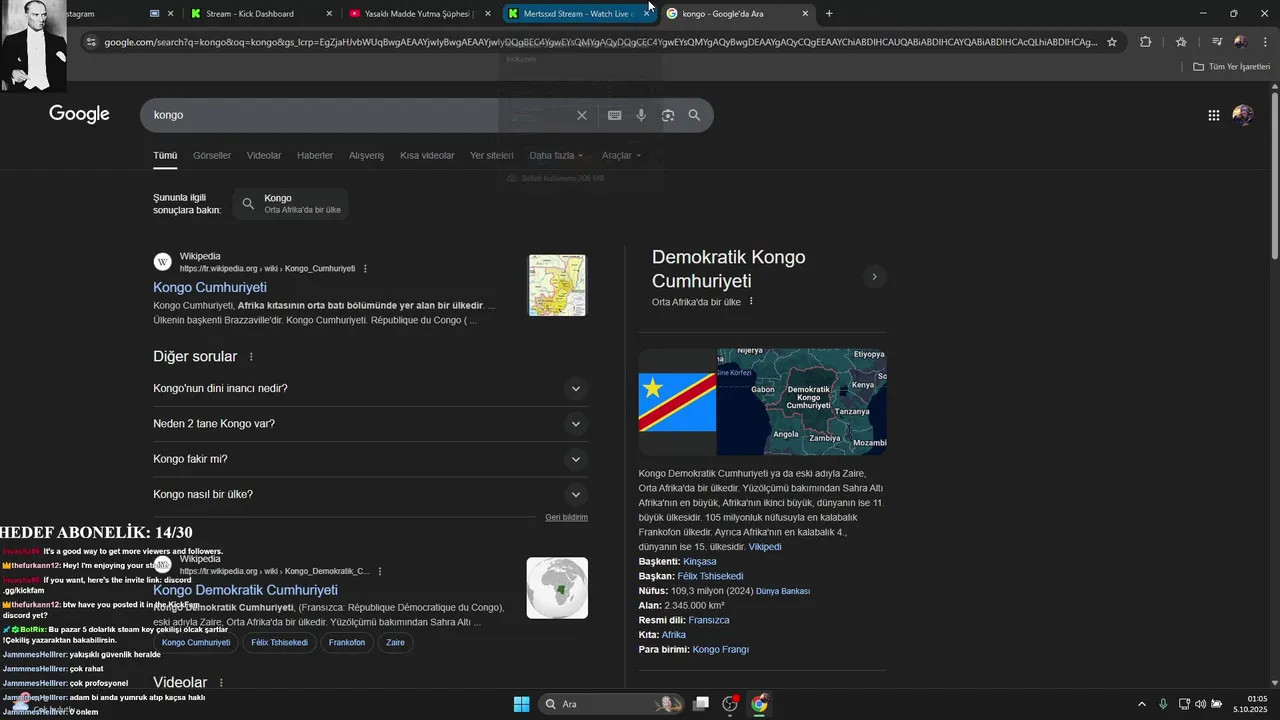Open the OBS Studio taskbar icon
1280x720 pixels.
pos(730,704)
